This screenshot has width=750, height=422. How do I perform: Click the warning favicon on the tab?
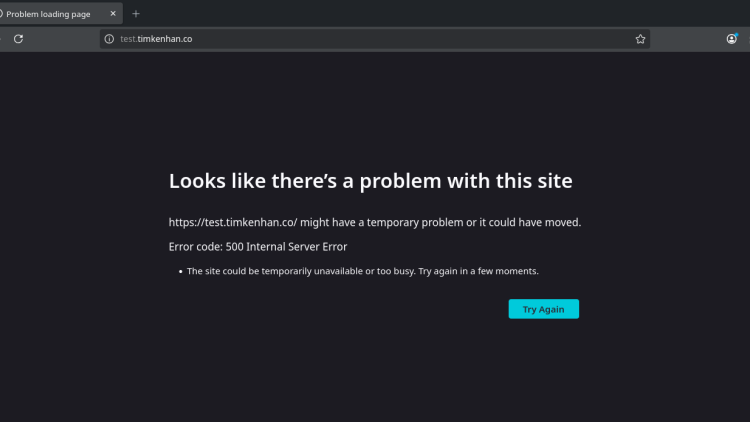[x=1, y=14]
